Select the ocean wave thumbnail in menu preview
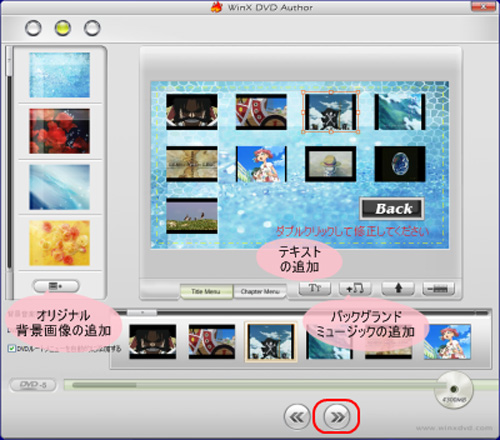Viewport: 500px width, 440px height. point(400,112)
